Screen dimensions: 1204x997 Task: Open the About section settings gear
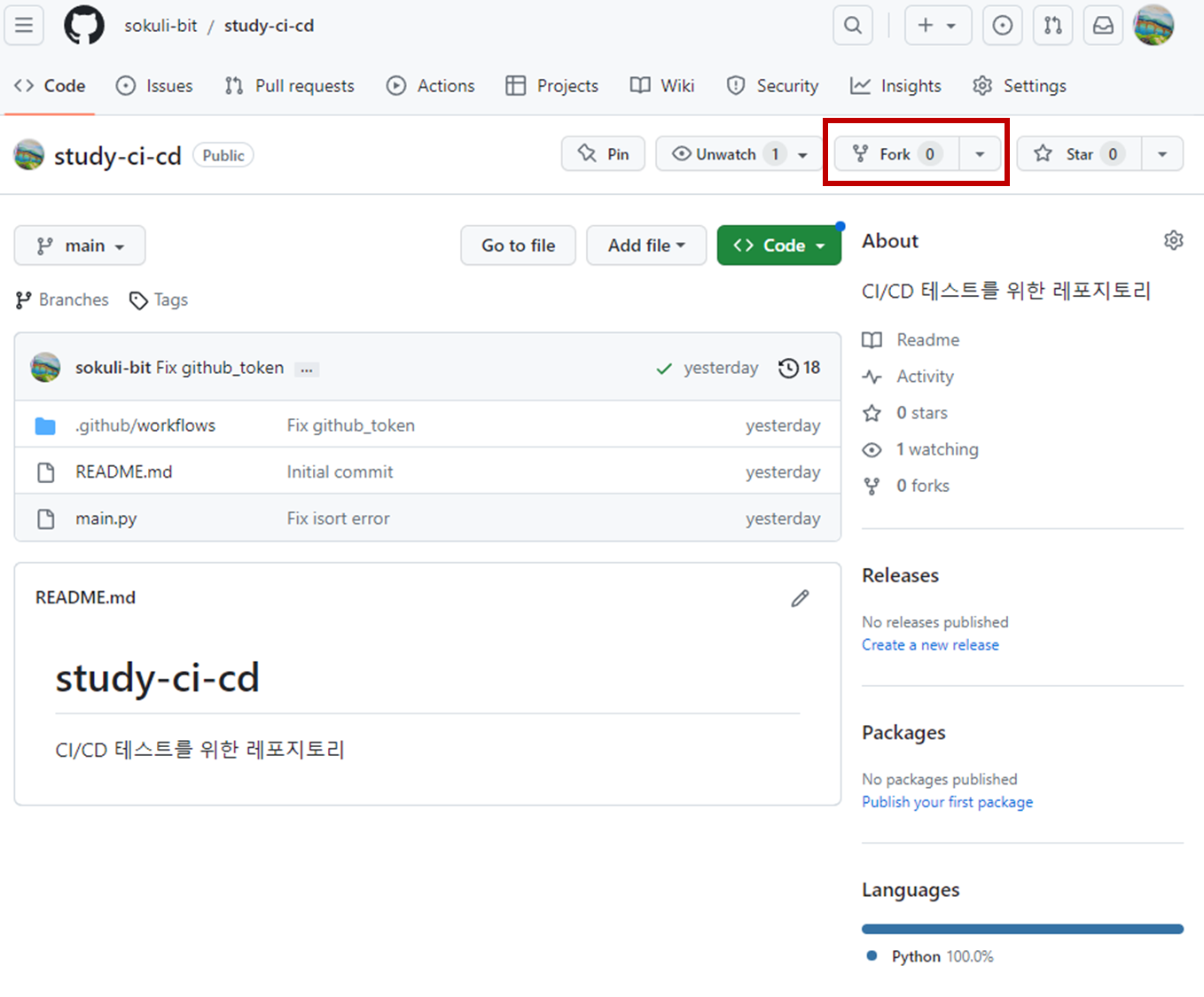(1173, 239)
